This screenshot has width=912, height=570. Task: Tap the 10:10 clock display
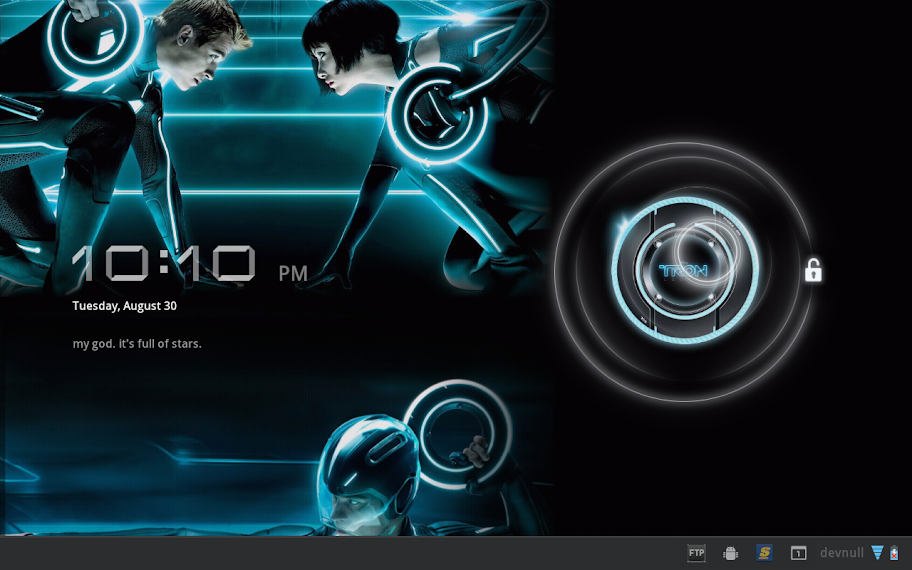coord(164,264)
